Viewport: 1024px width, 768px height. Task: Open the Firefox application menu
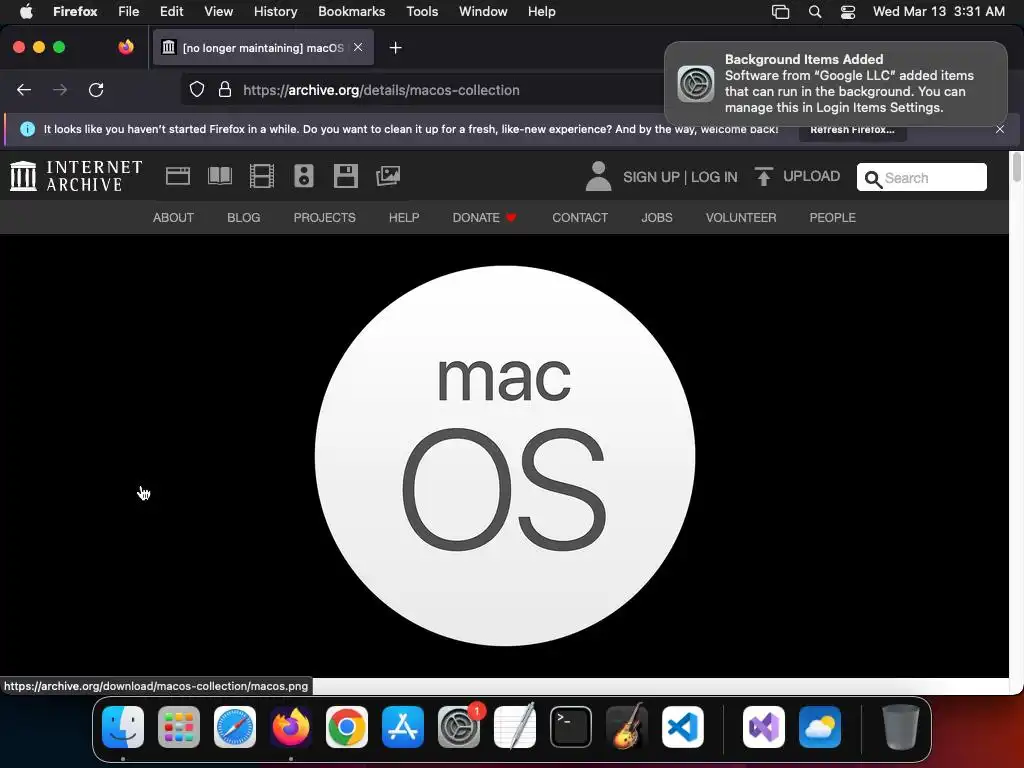[75, 12]
